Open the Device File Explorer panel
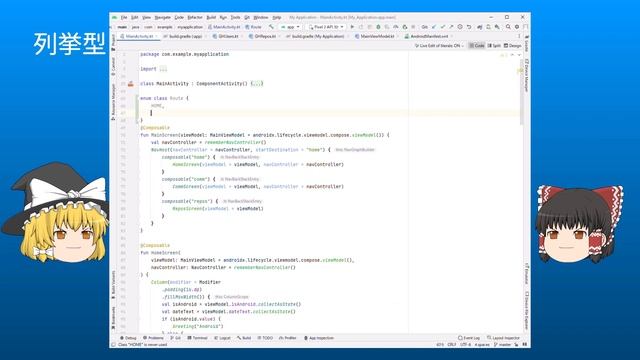The height and width of the screenshot is (360, 640). [x=527, y=311]
